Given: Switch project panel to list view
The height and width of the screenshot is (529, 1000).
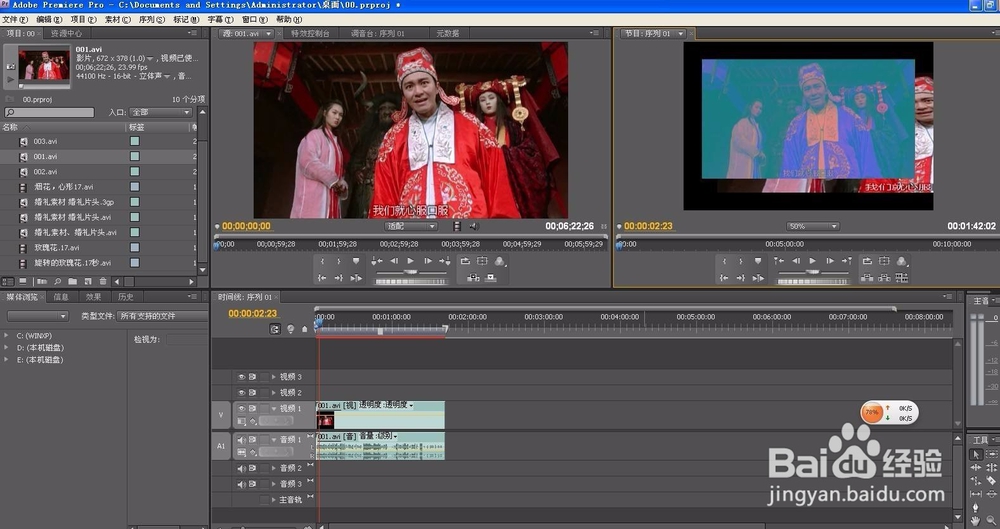Looking at the screenshot, I should coord(8,281).
